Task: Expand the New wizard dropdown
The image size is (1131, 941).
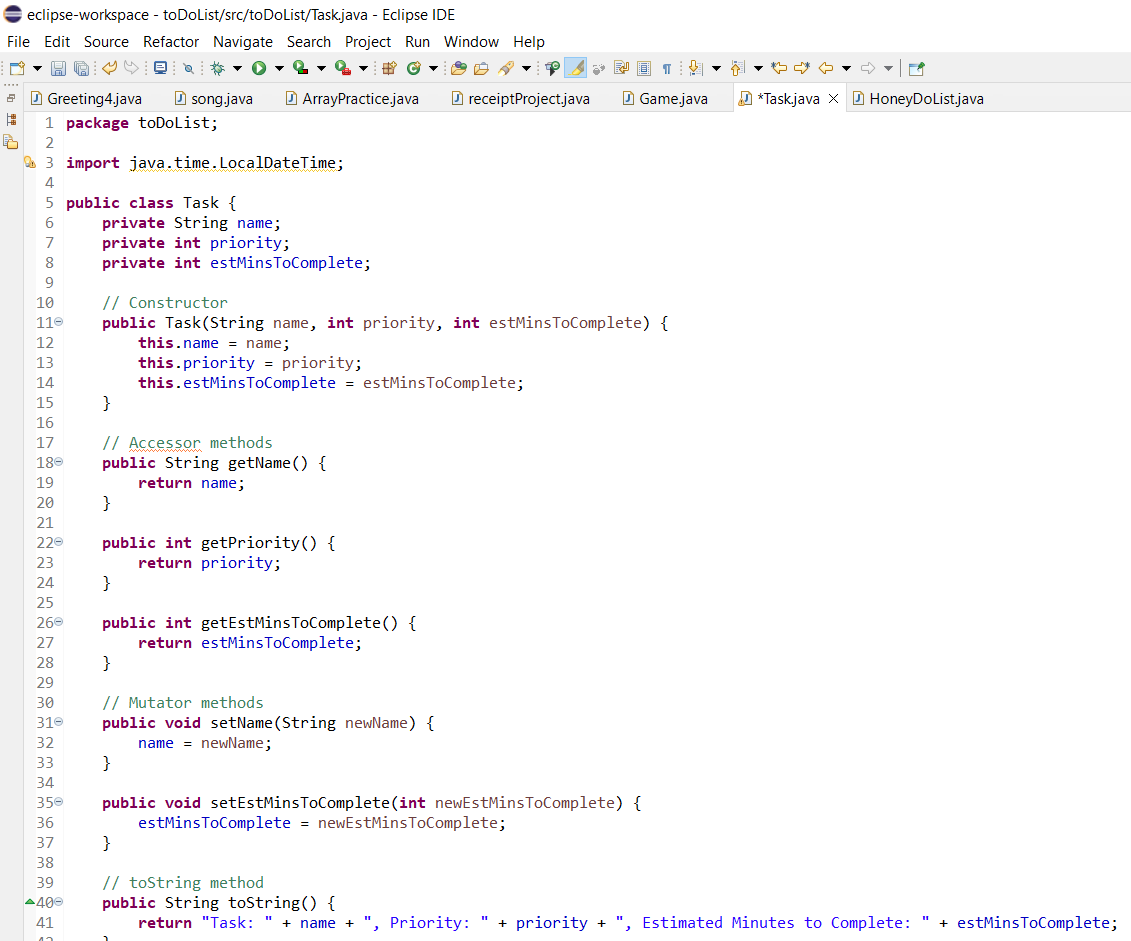Action: [x=37, y=67]
